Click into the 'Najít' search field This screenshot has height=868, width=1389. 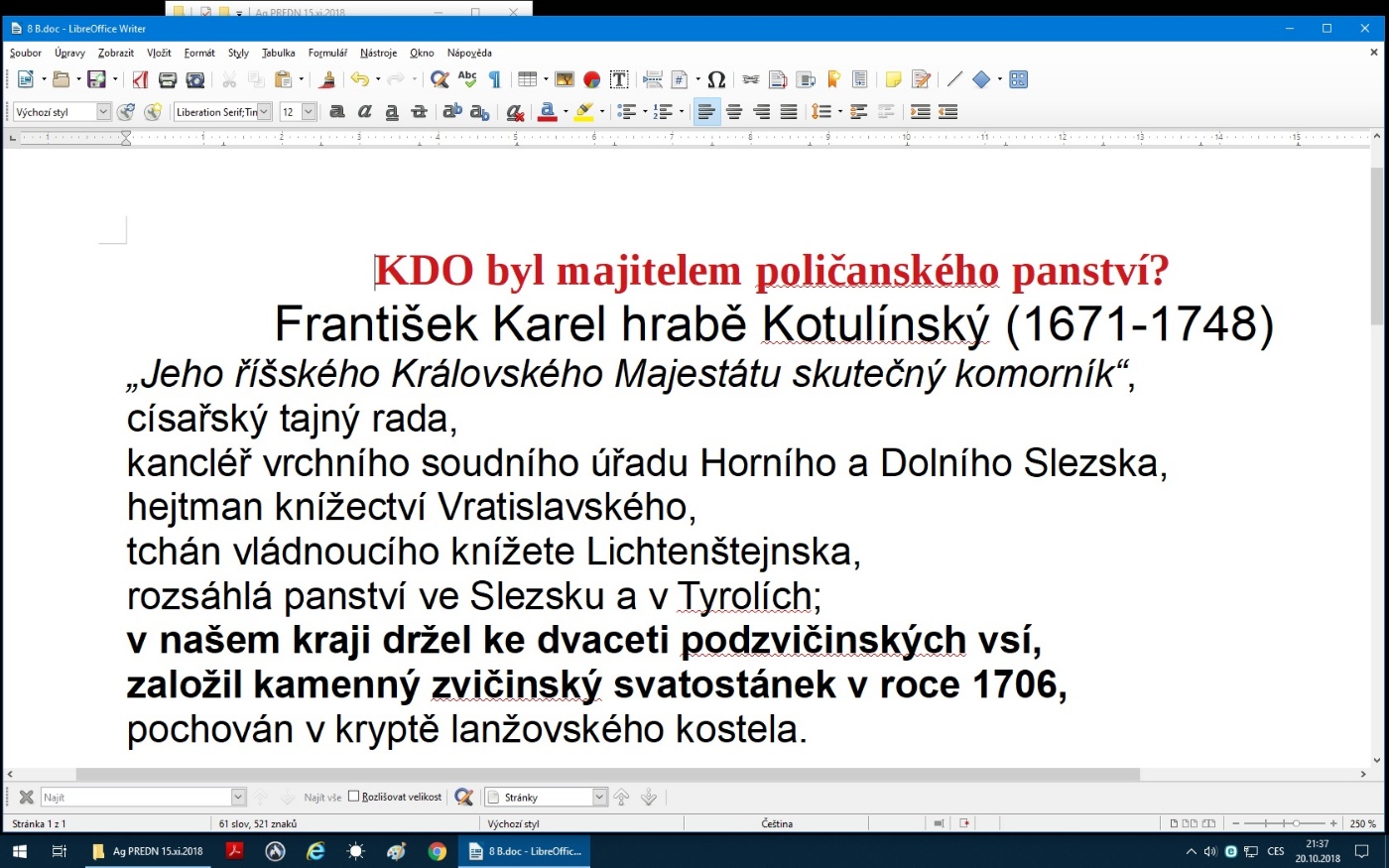click(136, 798)
